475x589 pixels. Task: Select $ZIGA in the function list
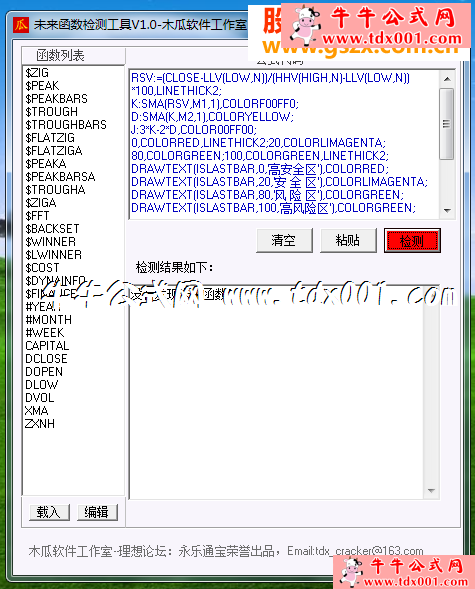point(41,202)
